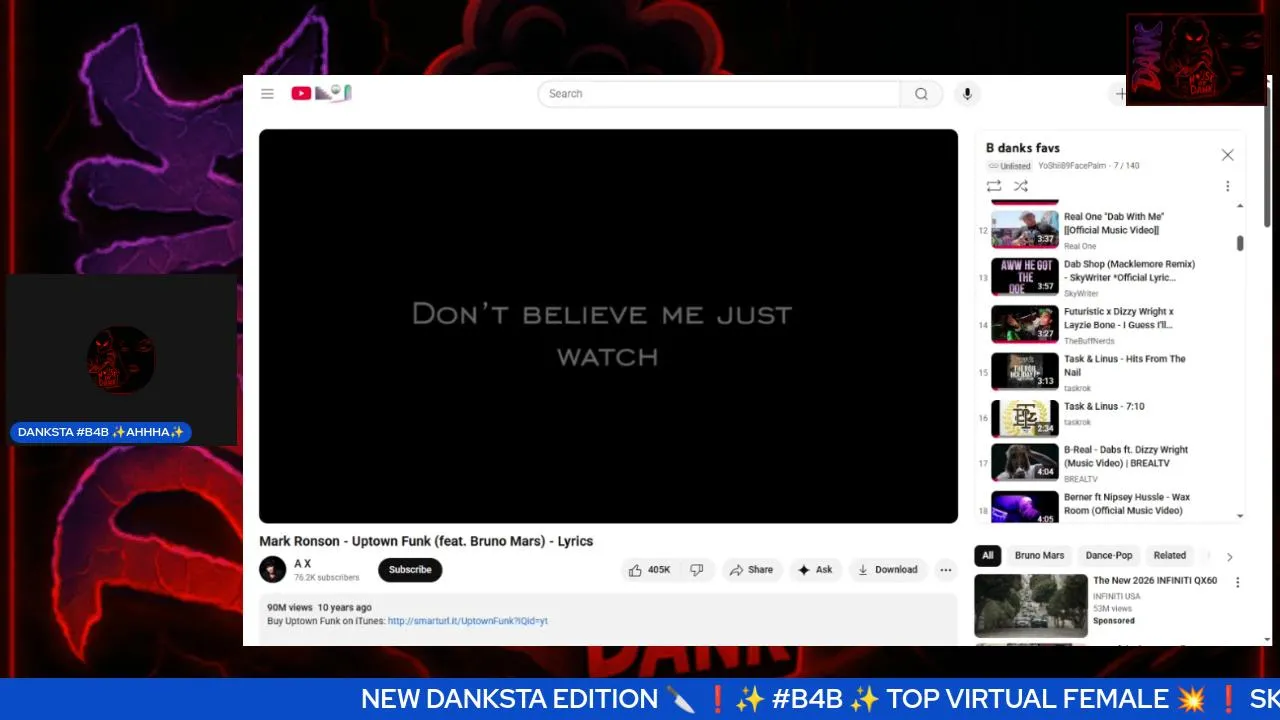1280x720 pixels.
Task: Click the Search placeholder text
Action: [x=565, y=94]
